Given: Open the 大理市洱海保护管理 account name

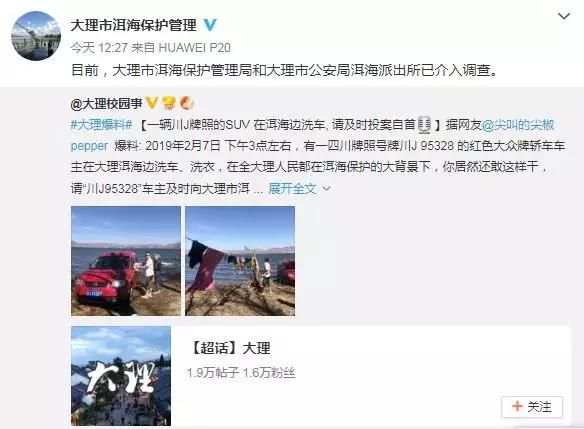Looking at the screenshot, I should [134, 25].
